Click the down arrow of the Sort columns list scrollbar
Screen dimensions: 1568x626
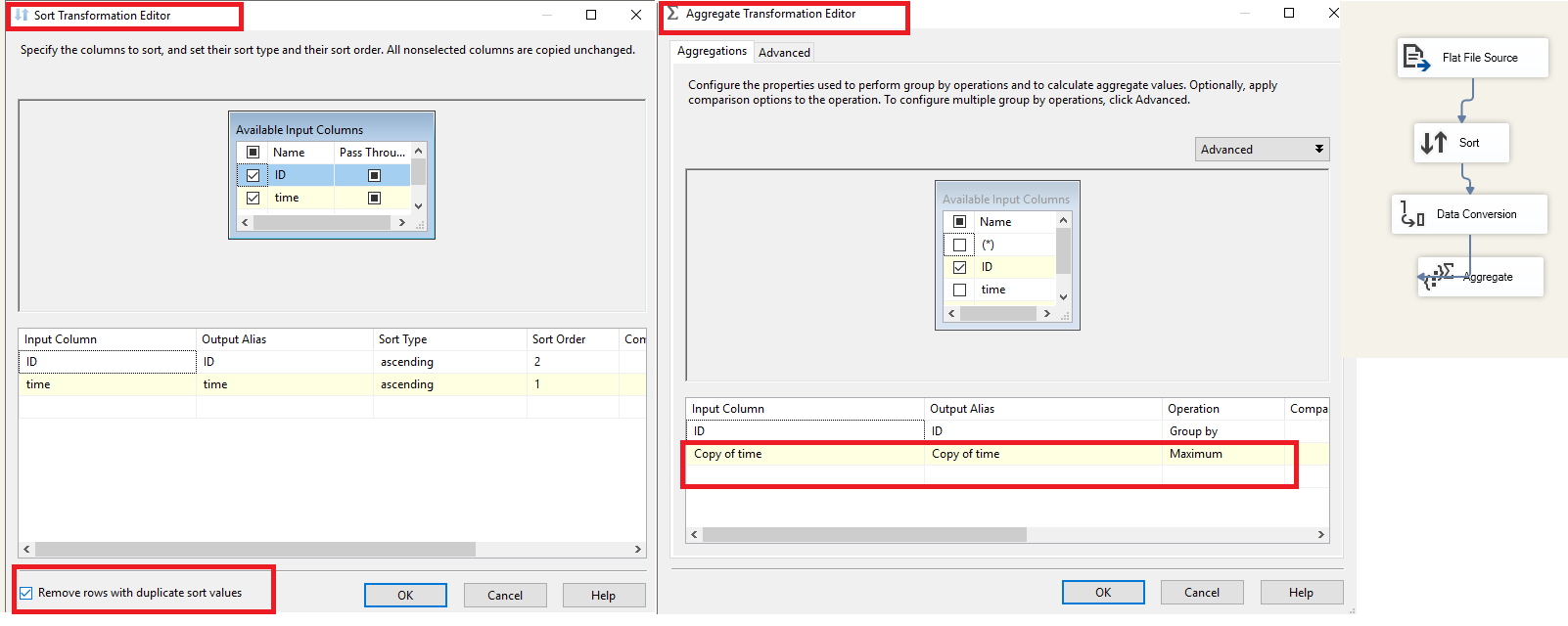(x=418, y=205)
